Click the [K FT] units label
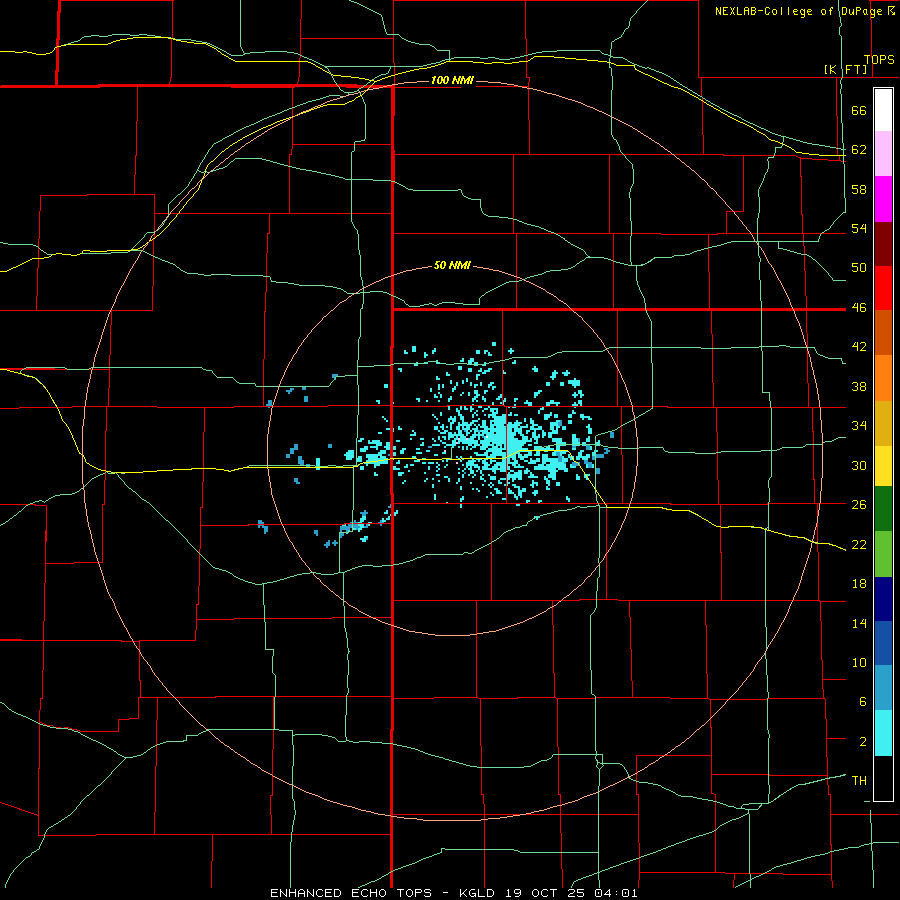Viewport: 900px width, 900px height. (x=846, y=70)
